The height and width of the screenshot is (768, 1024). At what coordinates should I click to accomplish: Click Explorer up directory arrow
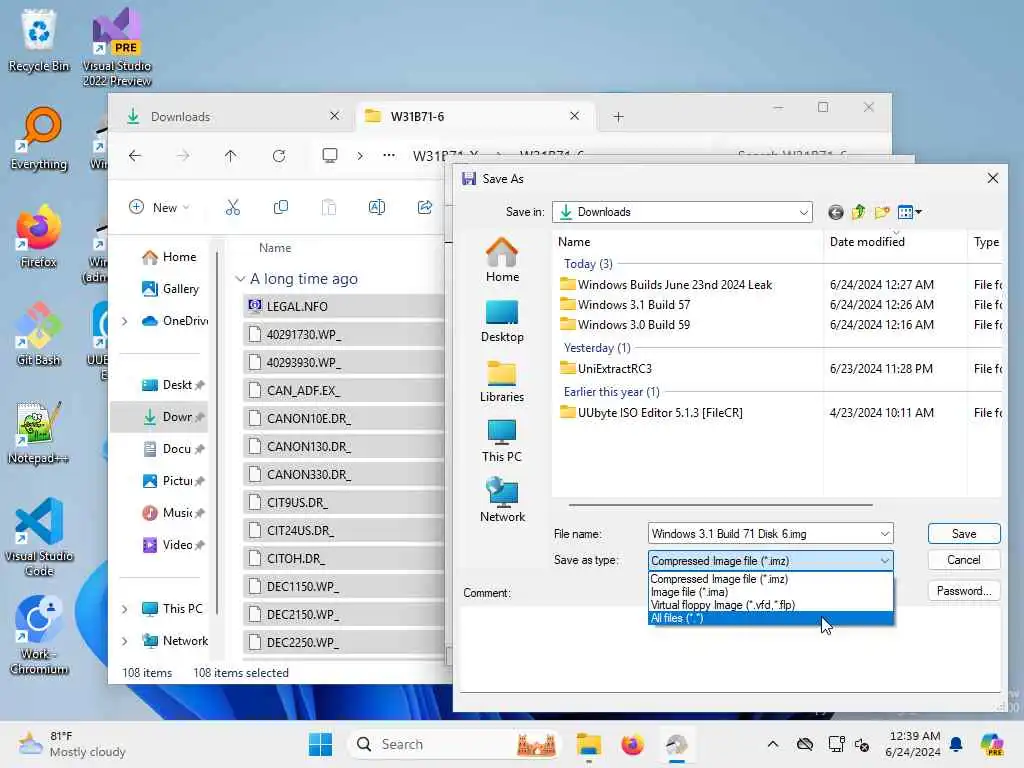pos(231,156)
